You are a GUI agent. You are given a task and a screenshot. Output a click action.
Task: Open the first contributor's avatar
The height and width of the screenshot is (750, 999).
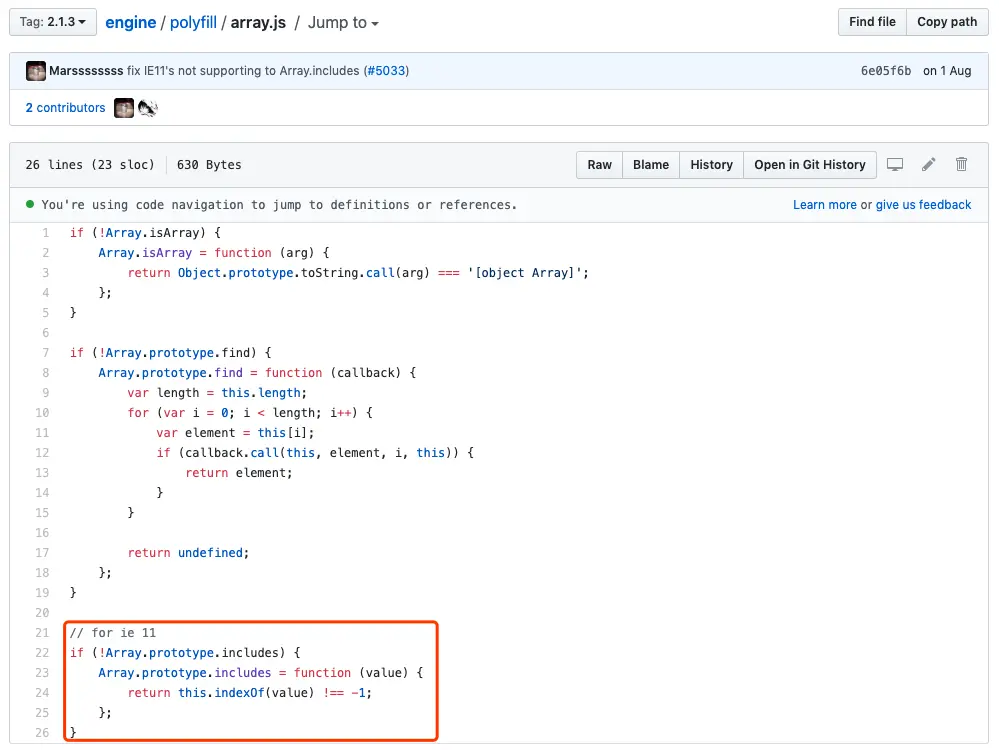[x=122, y=107]
